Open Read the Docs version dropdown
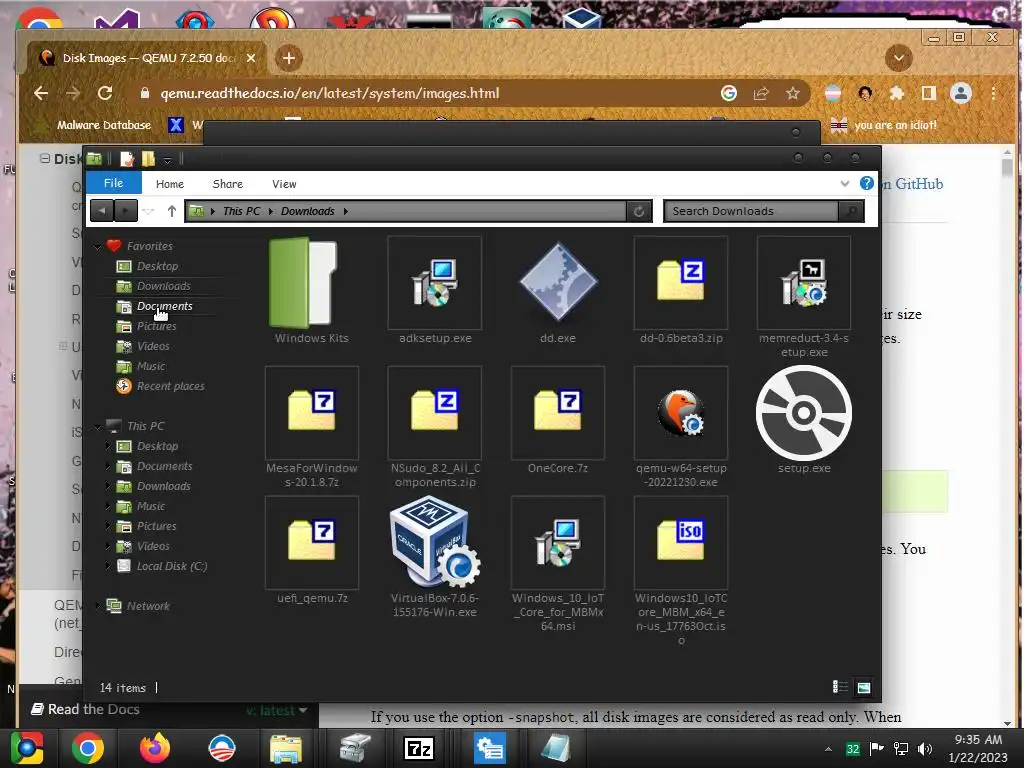This screenshot has width=1024, height=768. coord(278,710)
